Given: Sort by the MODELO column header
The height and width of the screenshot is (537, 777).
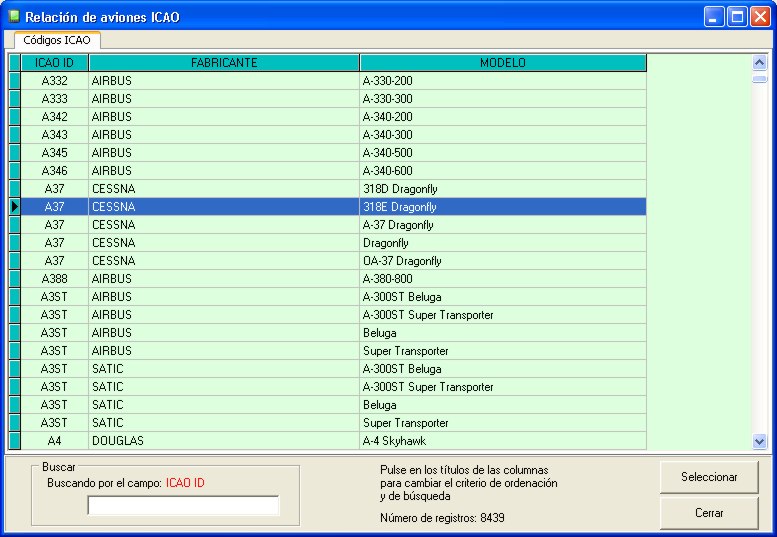Looking at the screenshot, I should tap(503, 63).
